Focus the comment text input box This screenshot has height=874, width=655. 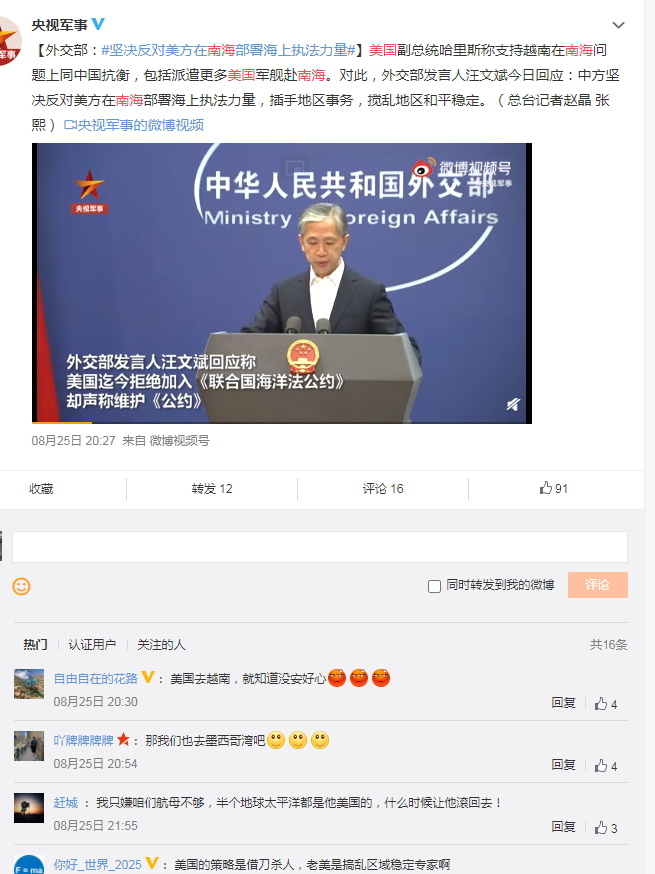click(320, 547)
